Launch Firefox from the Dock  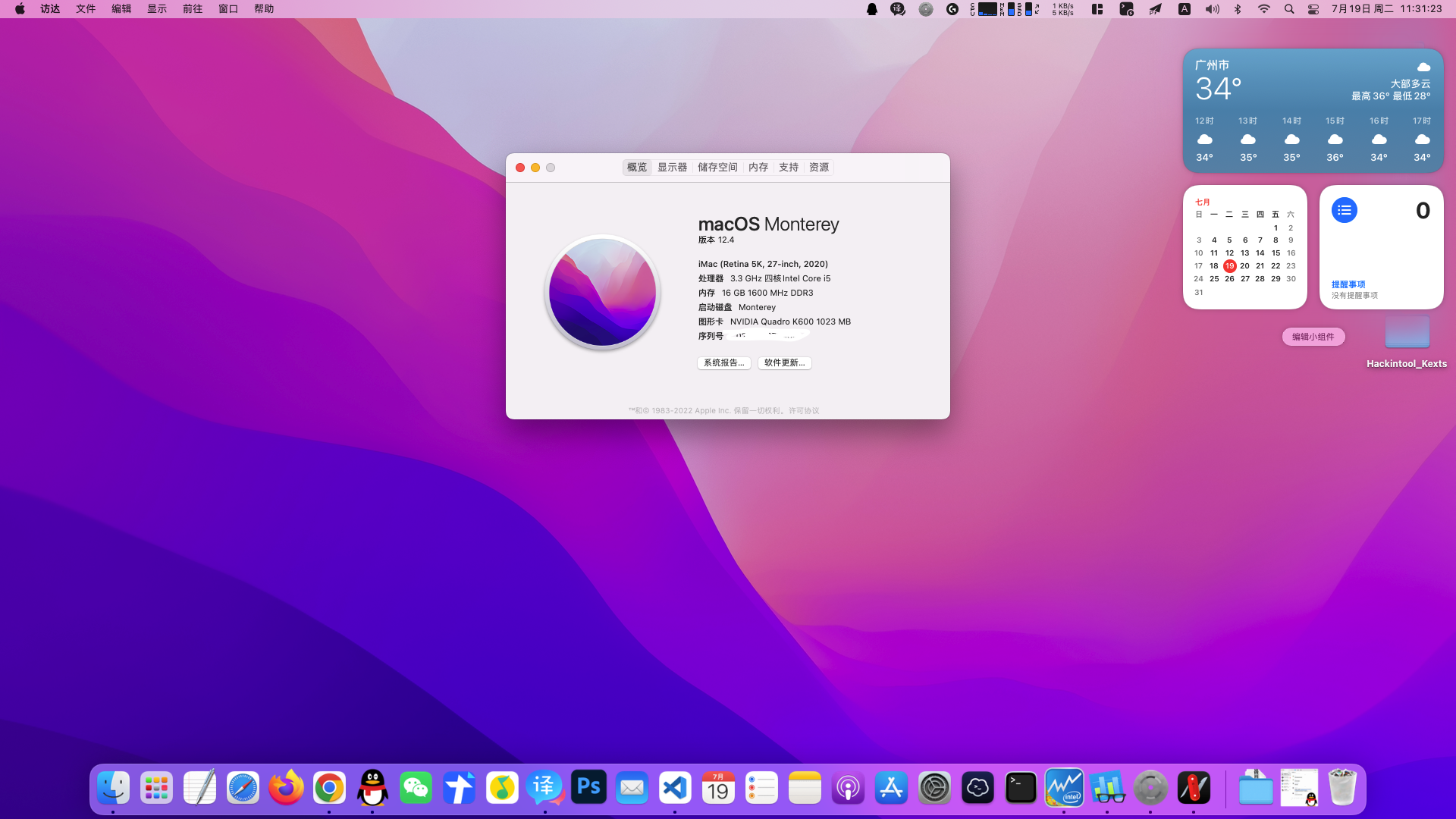click(286, 788)
